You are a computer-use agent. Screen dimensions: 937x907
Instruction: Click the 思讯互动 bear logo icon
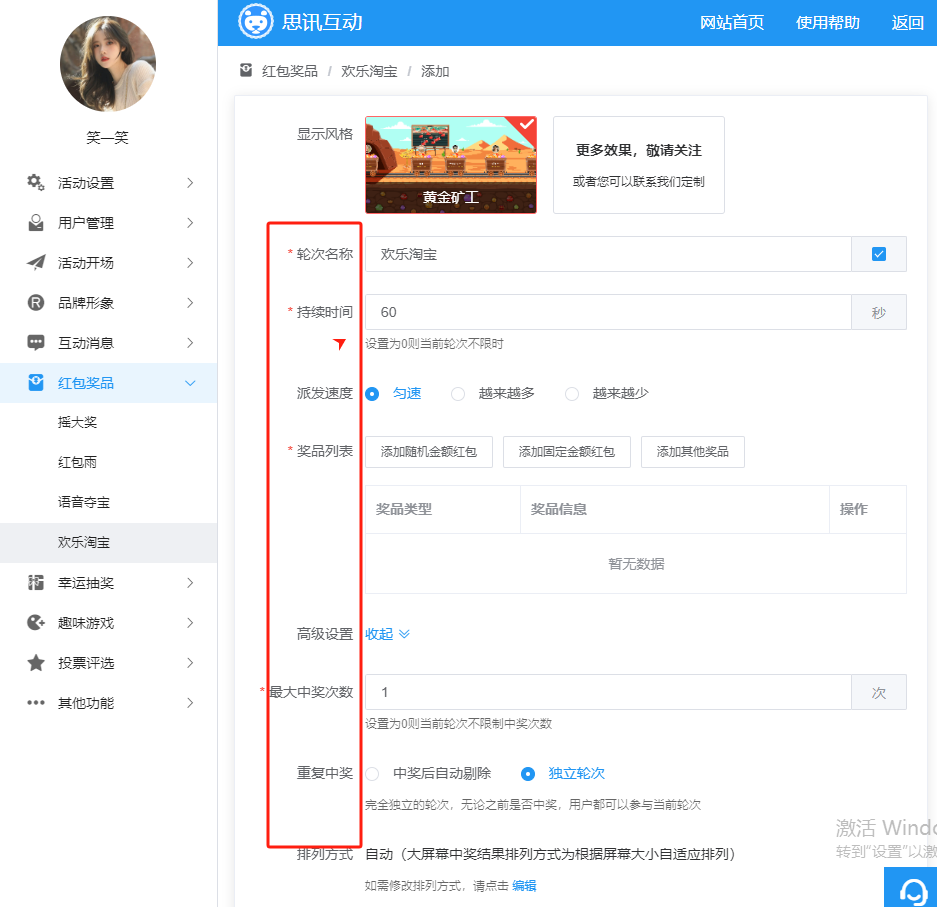coord(256,22)
